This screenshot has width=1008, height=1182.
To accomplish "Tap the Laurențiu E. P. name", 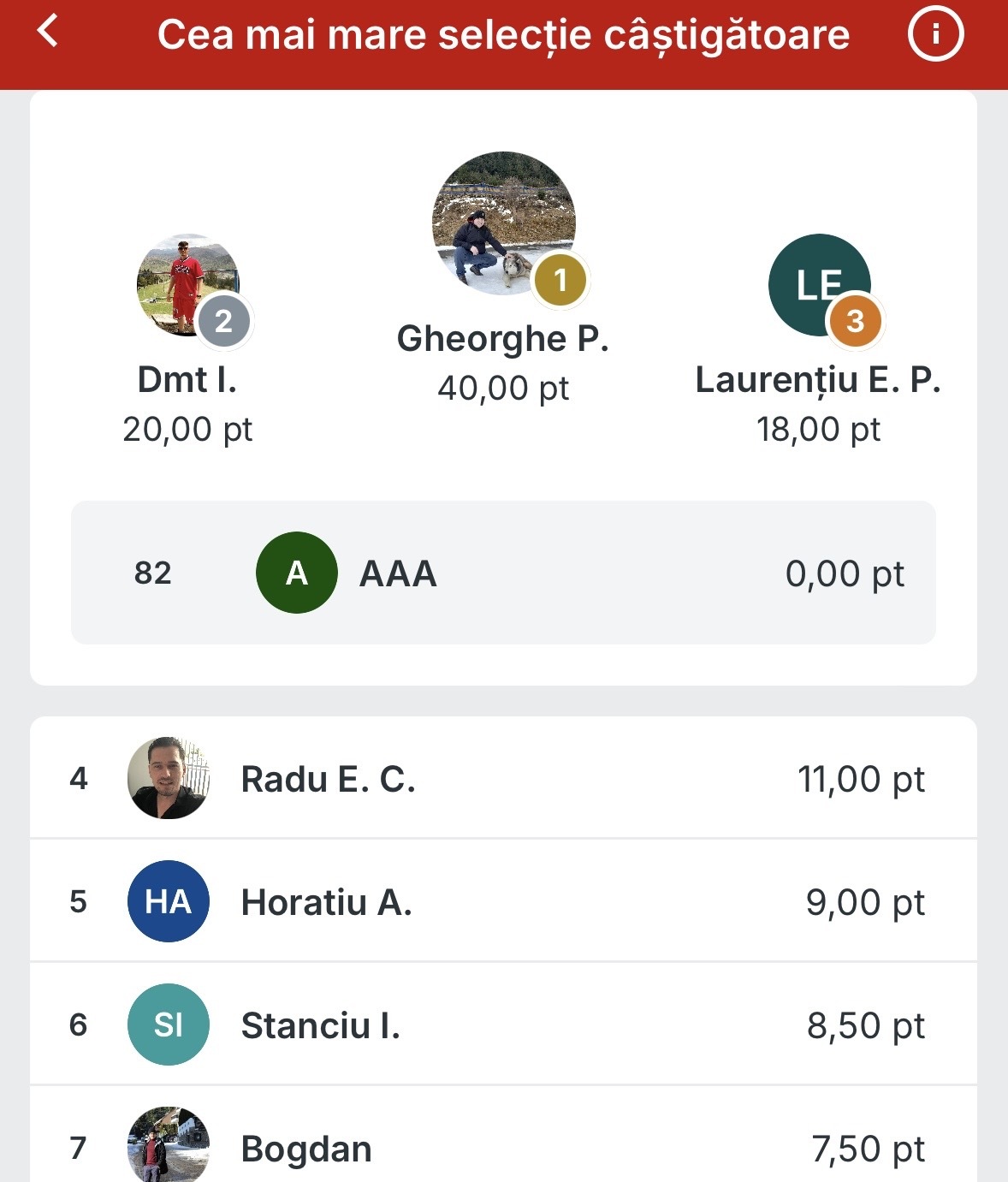I will (x=818, y=380).
